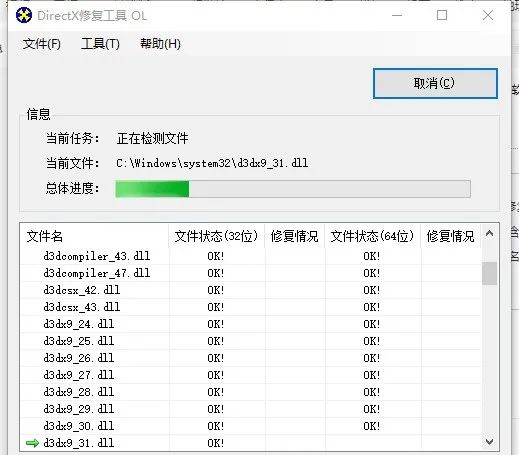Screen dimensions: 519x455
Task: Select the d3dx9_26.dll row
Action: pos(251,358)
